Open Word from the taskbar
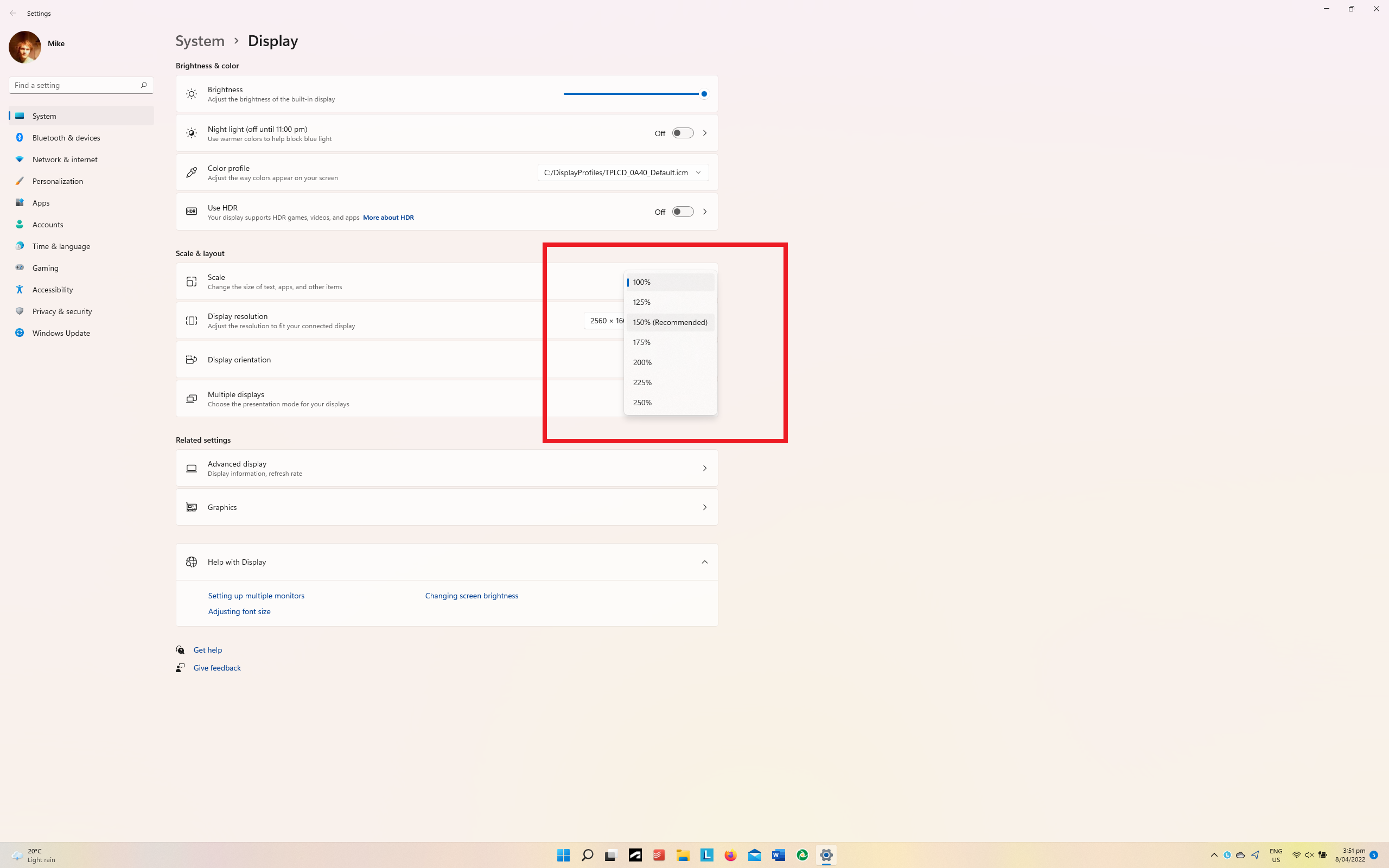 [778, 856]
